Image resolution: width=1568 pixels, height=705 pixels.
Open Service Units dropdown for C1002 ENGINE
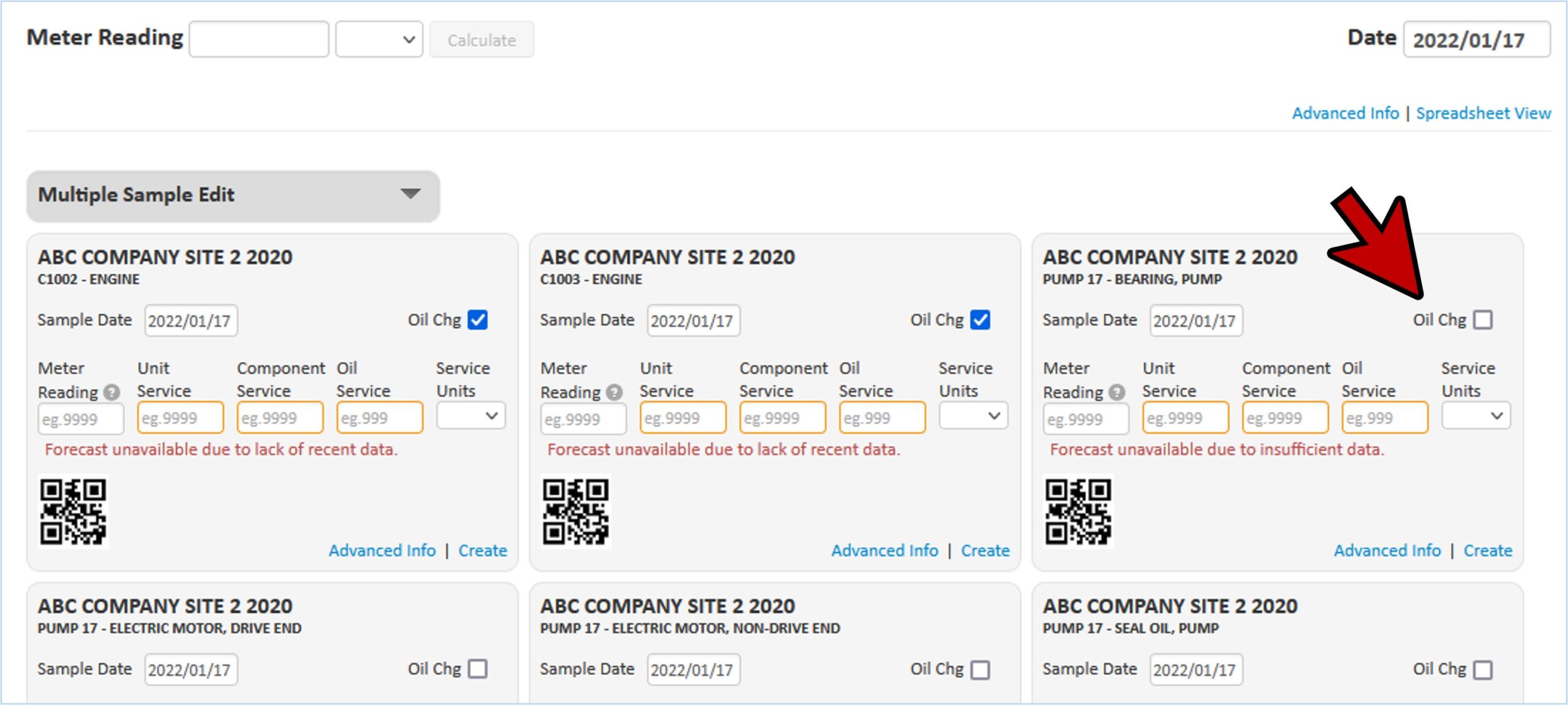click(x=470, y=416)
